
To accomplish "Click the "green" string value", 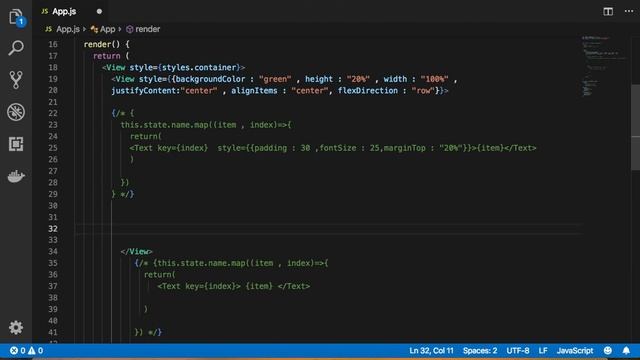I will point(275,79).
